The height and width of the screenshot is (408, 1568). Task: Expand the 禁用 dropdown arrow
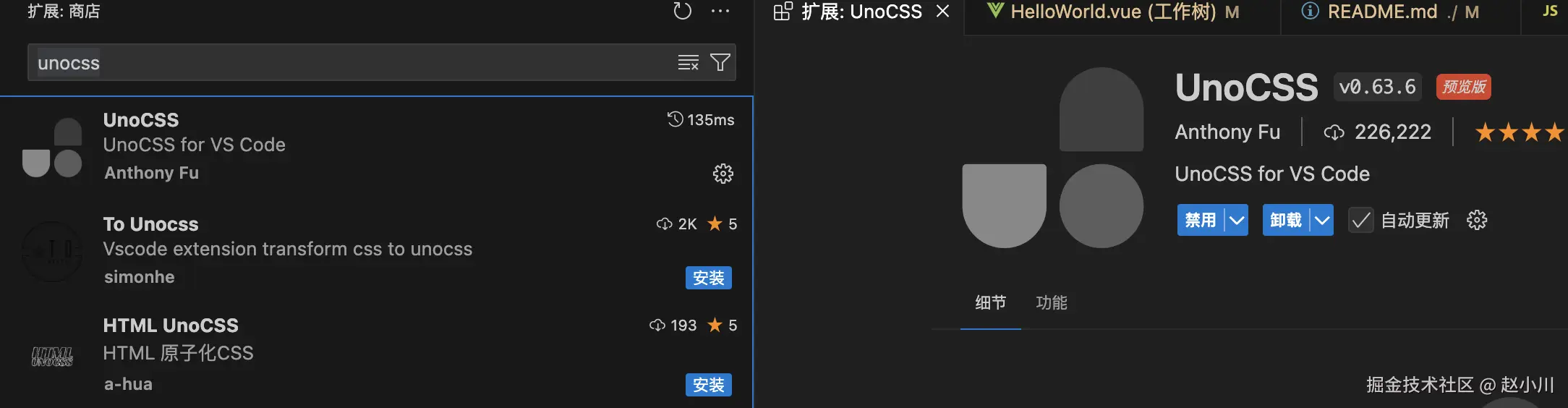point(1237,220)
